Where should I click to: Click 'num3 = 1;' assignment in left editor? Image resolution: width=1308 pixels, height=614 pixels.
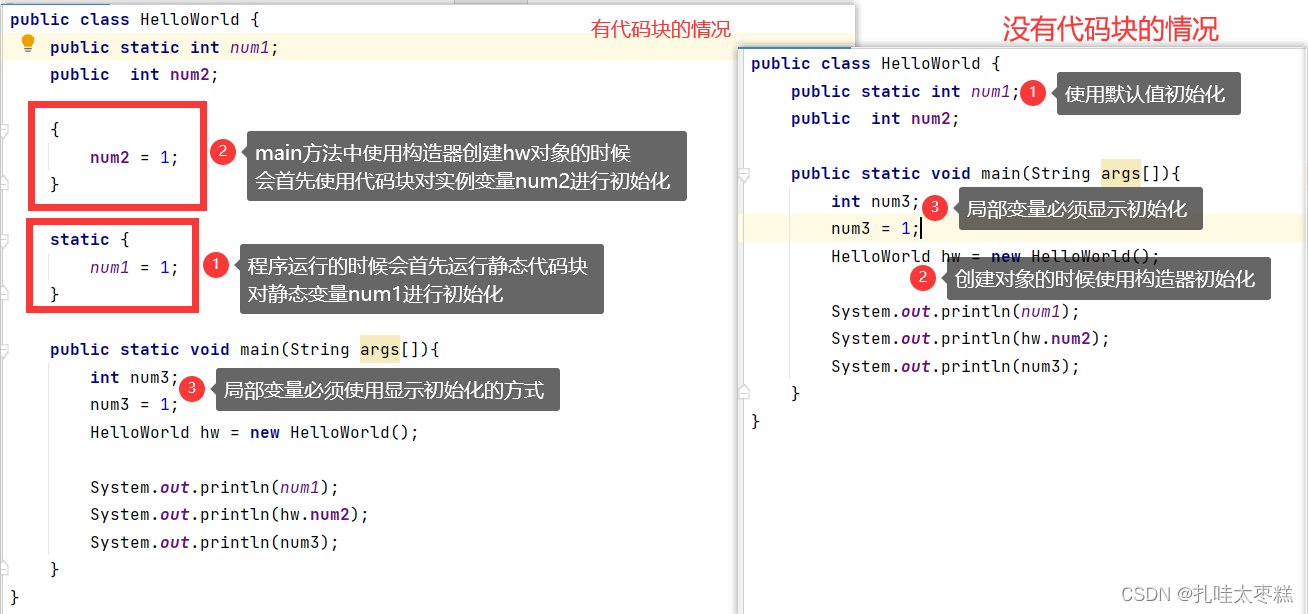tap(134, 405)
